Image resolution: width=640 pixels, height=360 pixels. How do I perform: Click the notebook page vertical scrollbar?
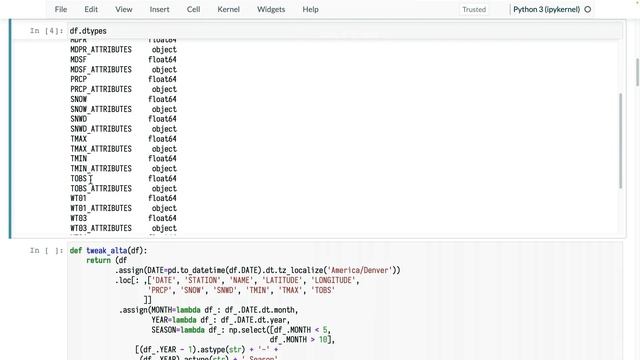[637, 72]
